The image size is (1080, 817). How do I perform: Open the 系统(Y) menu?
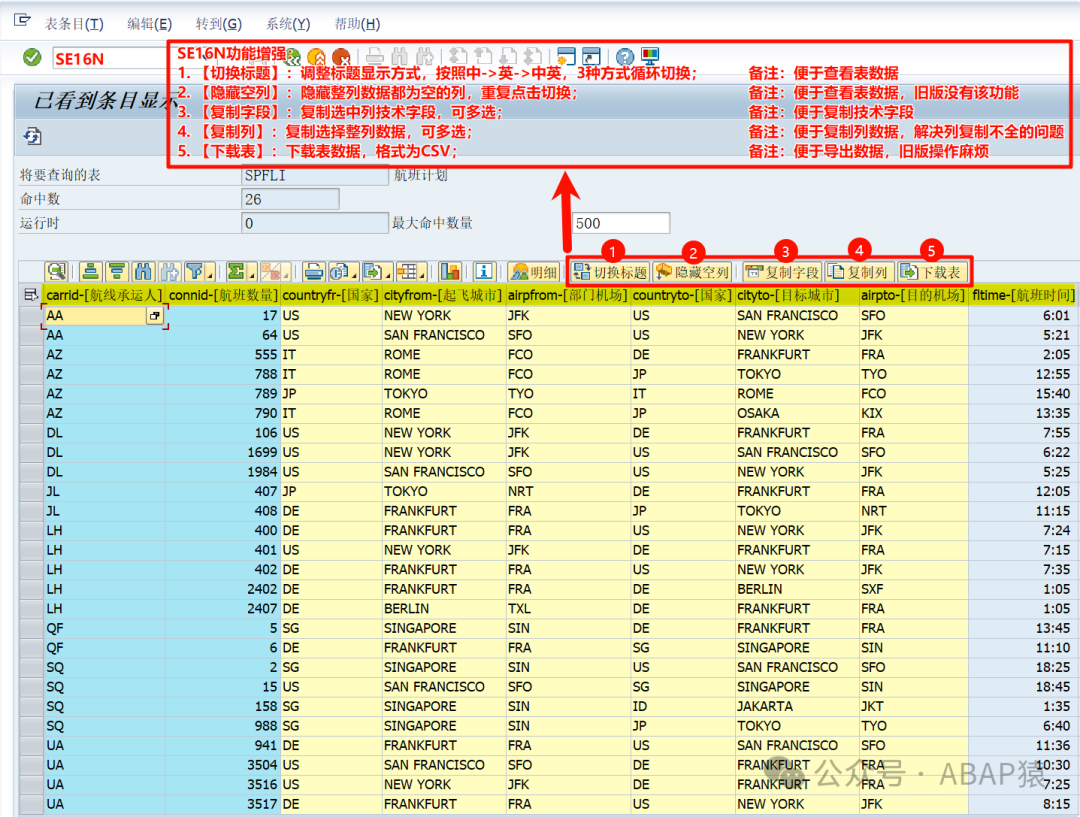[x=288, y=24]
